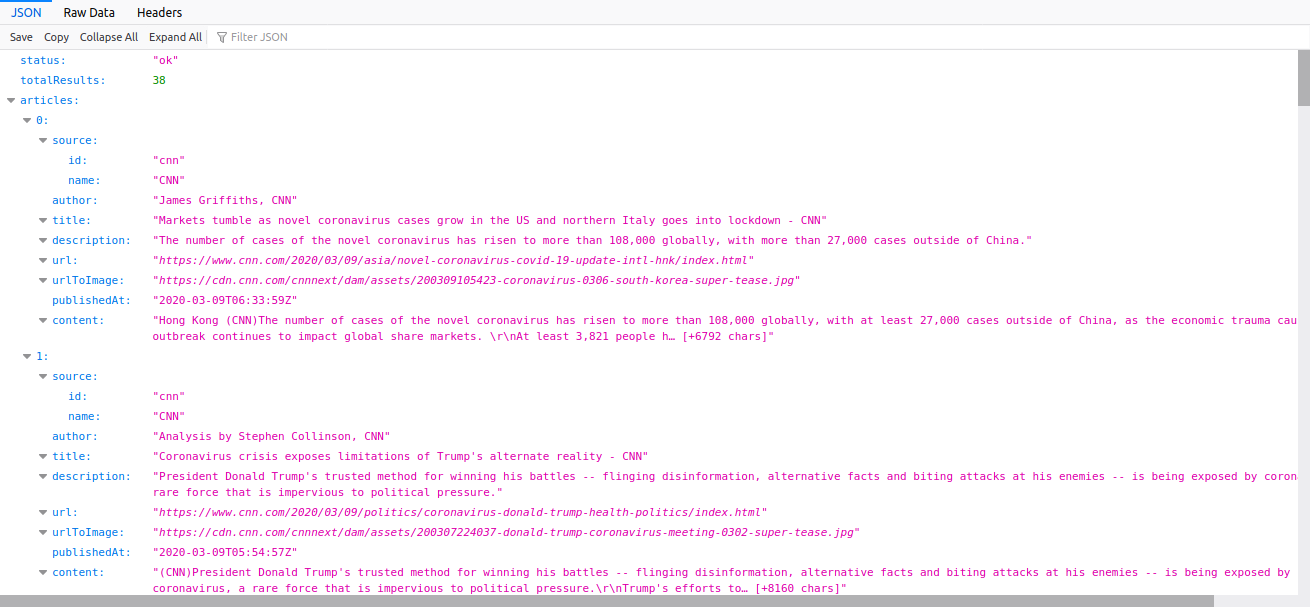Select author "Analysis by Stephen Collinson, CNN"

(271, 436)
